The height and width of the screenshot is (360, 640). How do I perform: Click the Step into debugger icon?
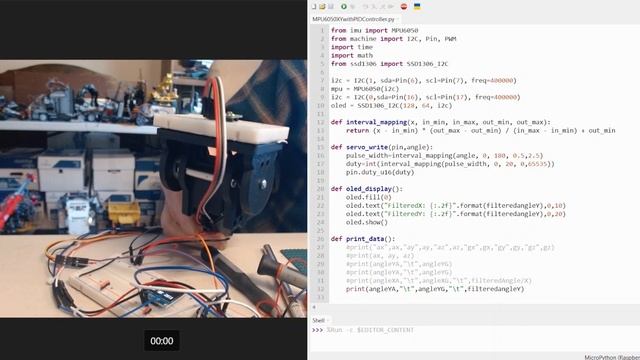(x=374, y=7)
